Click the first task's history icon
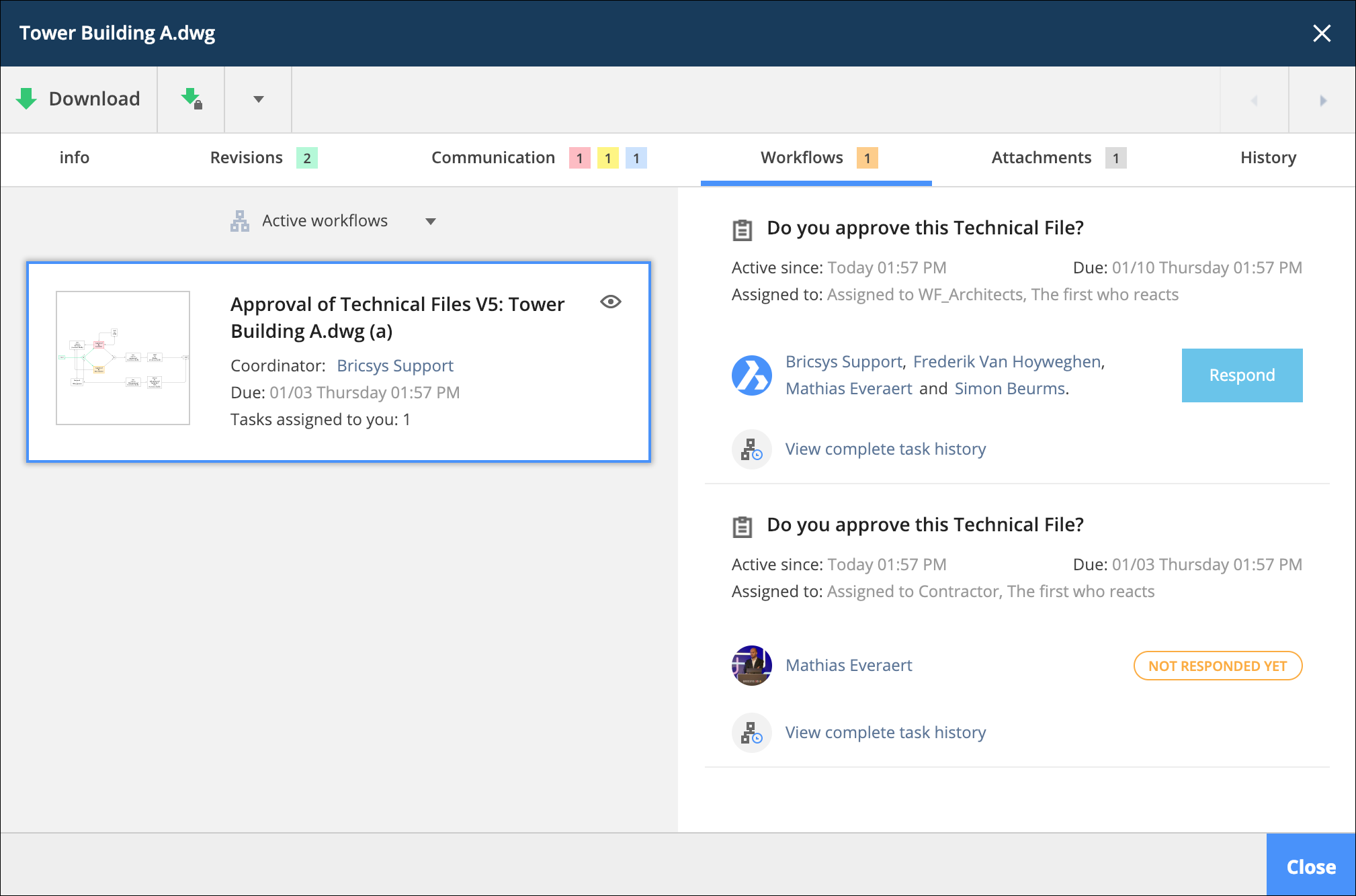The width and height of the screenshot is (1356, 896). tap(751, 449)
